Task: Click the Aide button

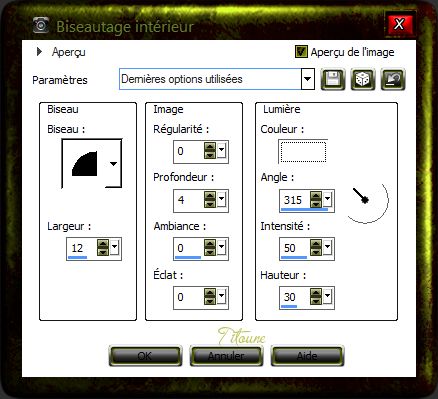Action: click(307, 356)
